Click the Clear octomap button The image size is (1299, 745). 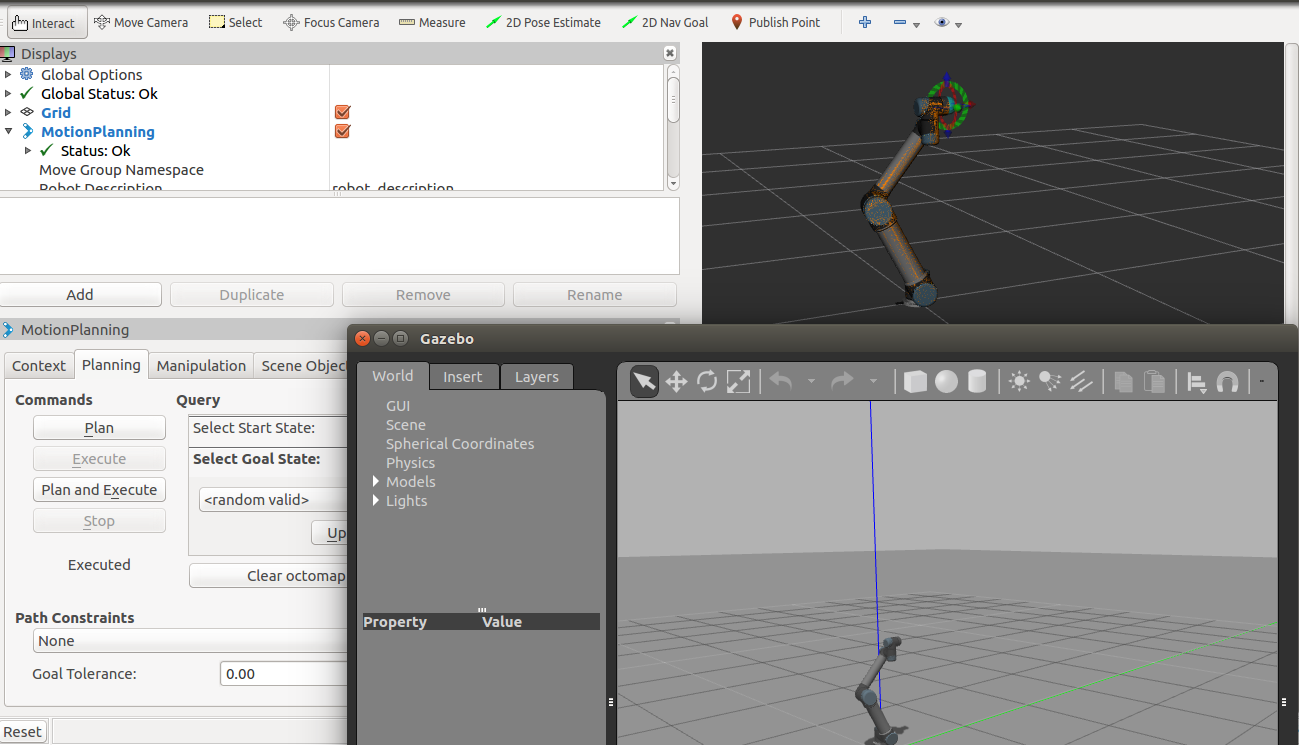tap(268, 576)
